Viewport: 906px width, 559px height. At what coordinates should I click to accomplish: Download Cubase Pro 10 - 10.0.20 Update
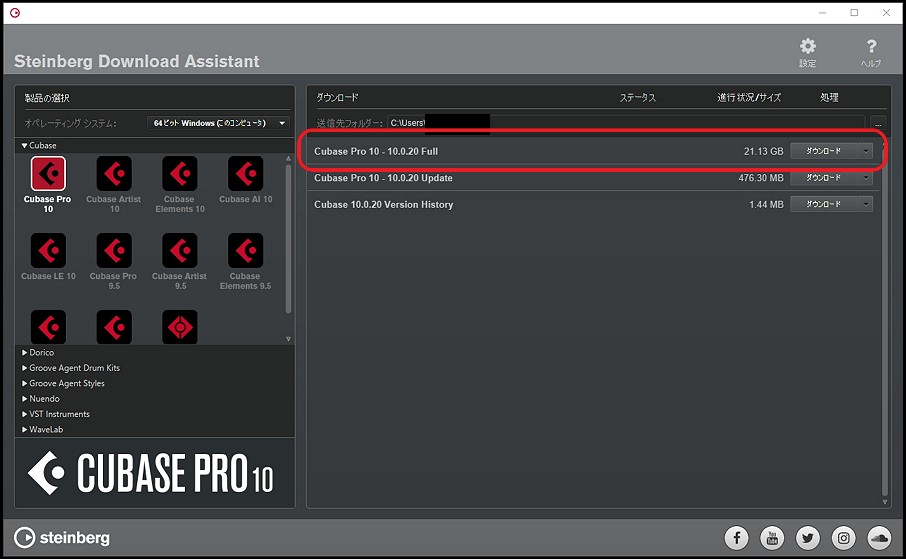tap(824, 177)
